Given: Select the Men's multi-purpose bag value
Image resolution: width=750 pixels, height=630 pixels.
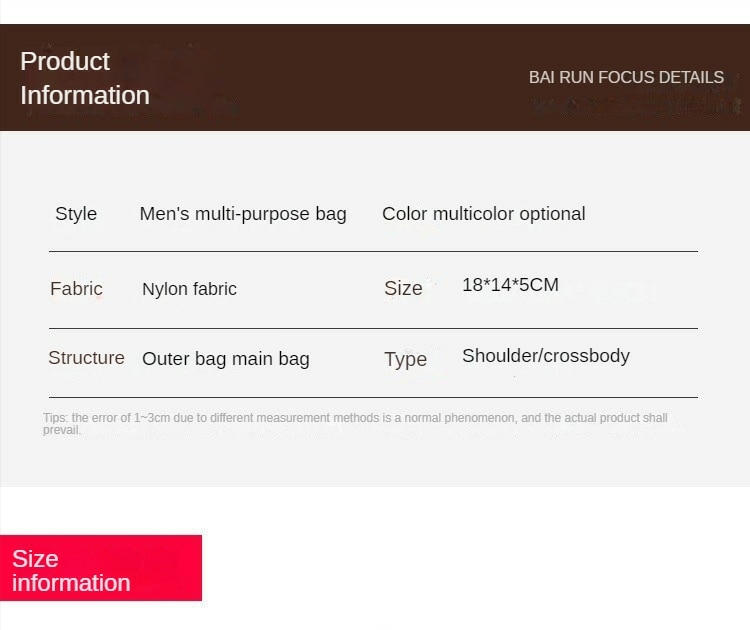Looking at the screenshot, I should [243, 214].
